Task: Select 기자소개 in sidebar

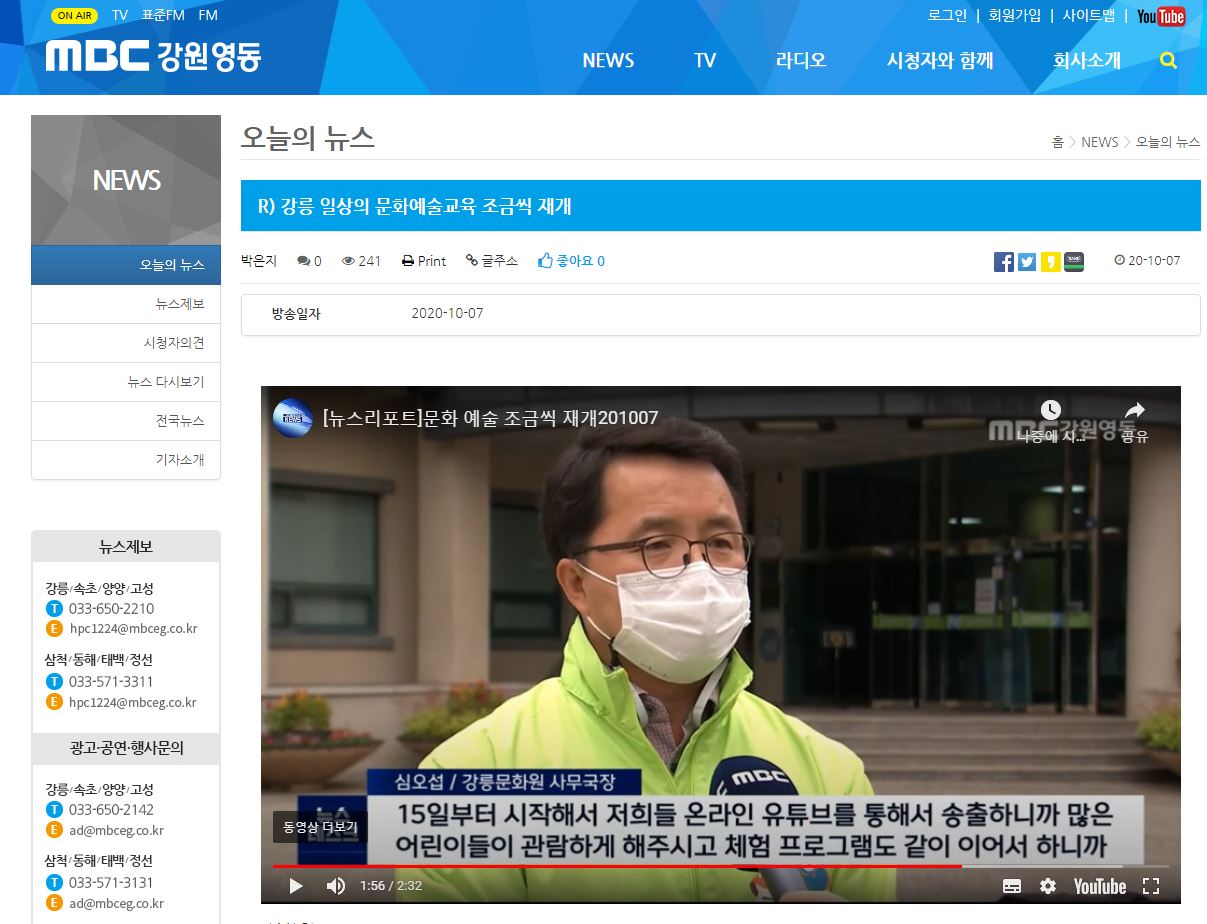Action: click(126, 460)
